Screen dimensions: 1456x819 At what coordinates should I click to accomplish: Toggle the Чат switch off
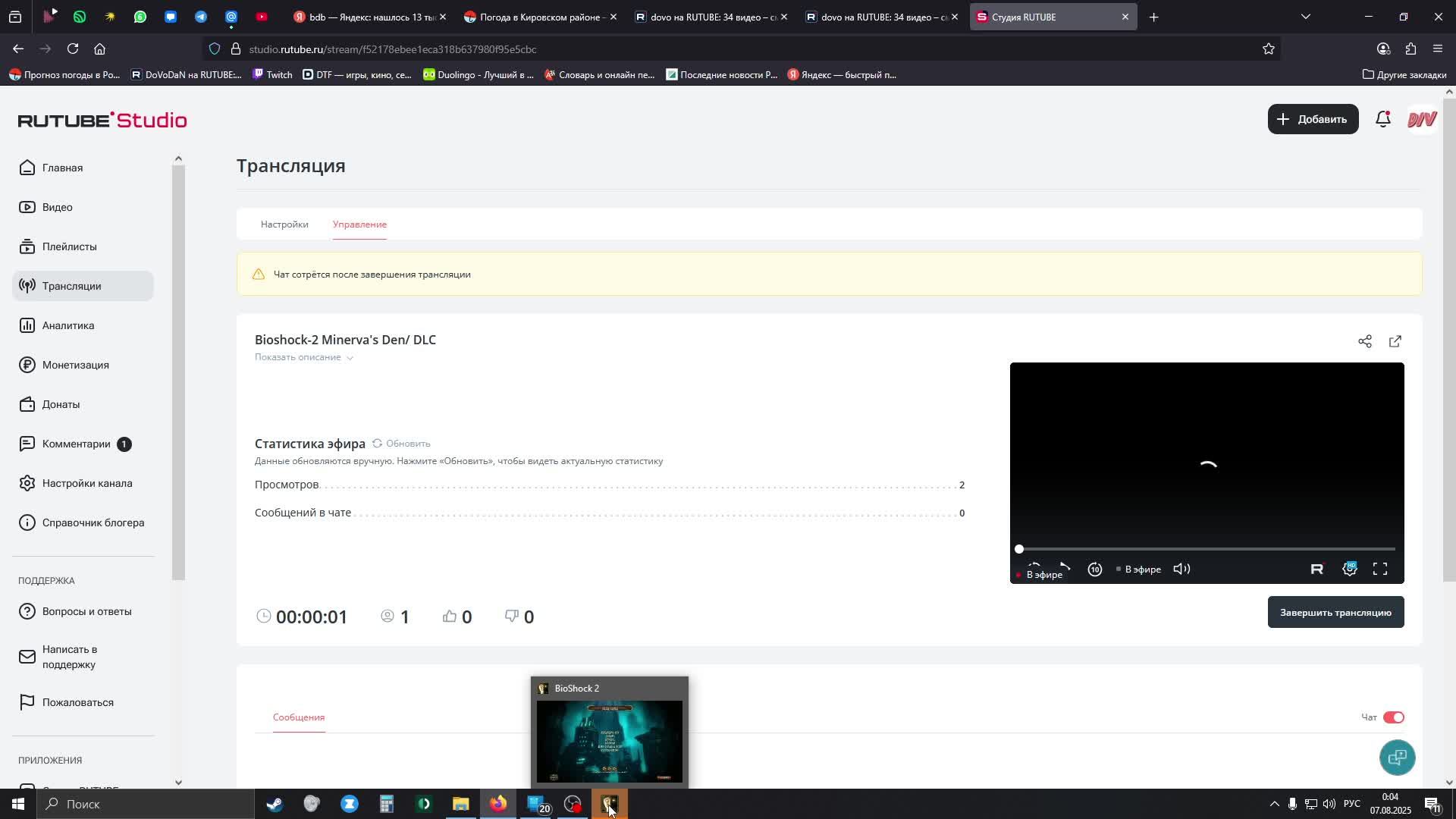point(1393,717)
